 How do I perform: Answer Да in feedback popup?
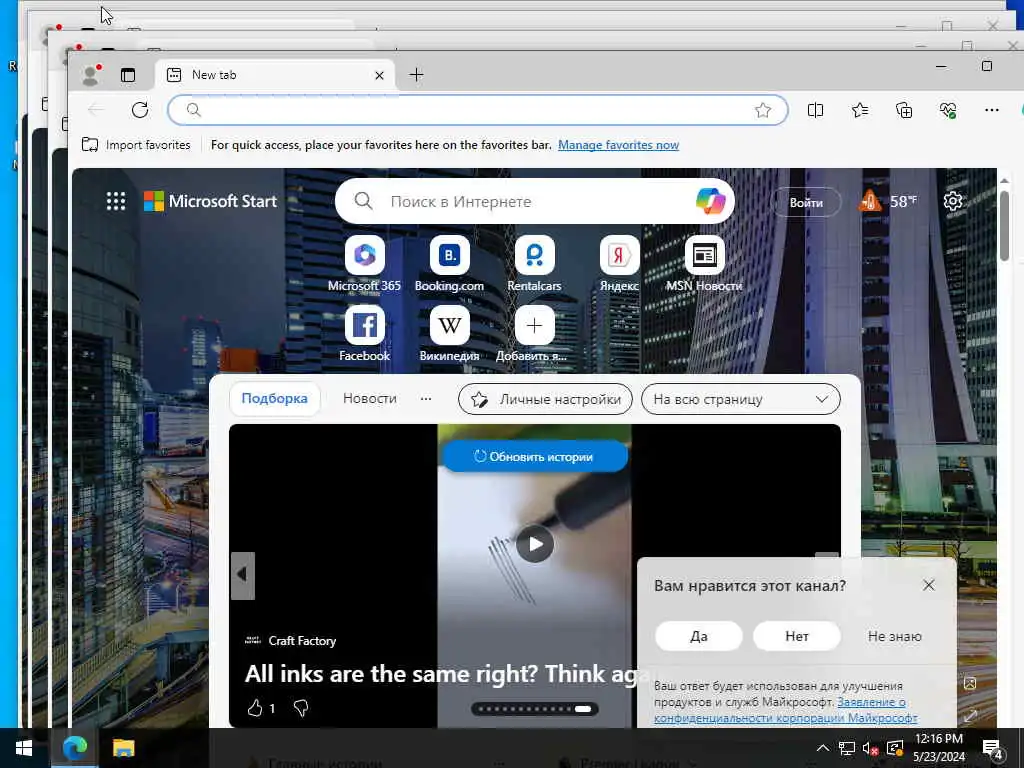pos(699,636)
